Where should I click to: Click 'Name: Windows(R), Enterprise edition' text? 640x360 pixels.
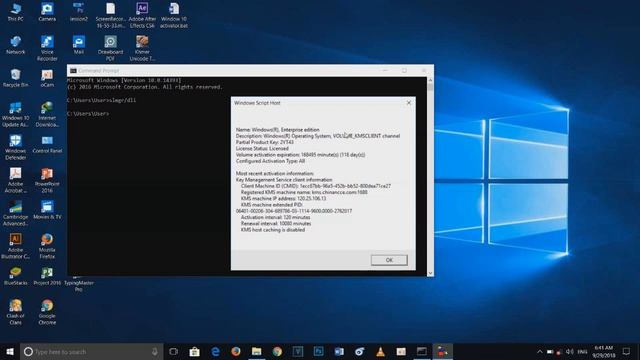[x=278, y=129]
